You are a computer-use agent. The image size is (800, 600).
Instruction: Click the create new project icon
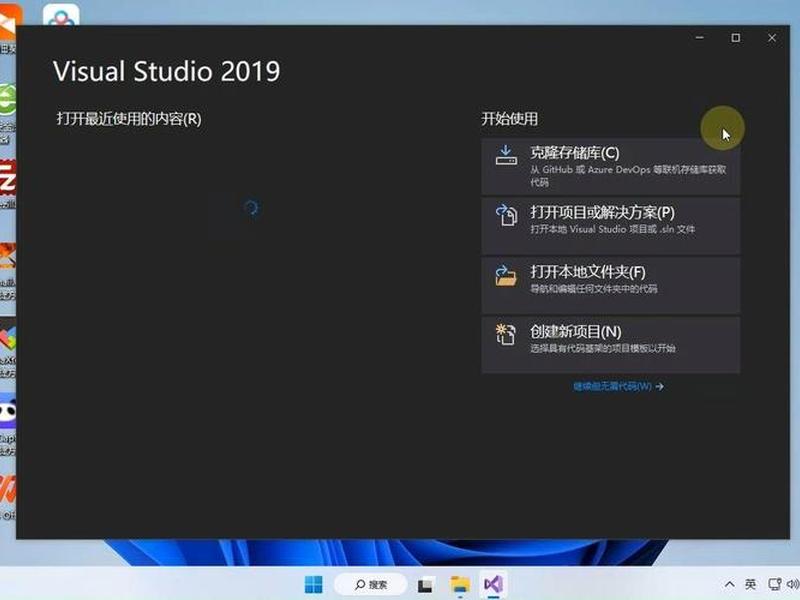[506, 335]
